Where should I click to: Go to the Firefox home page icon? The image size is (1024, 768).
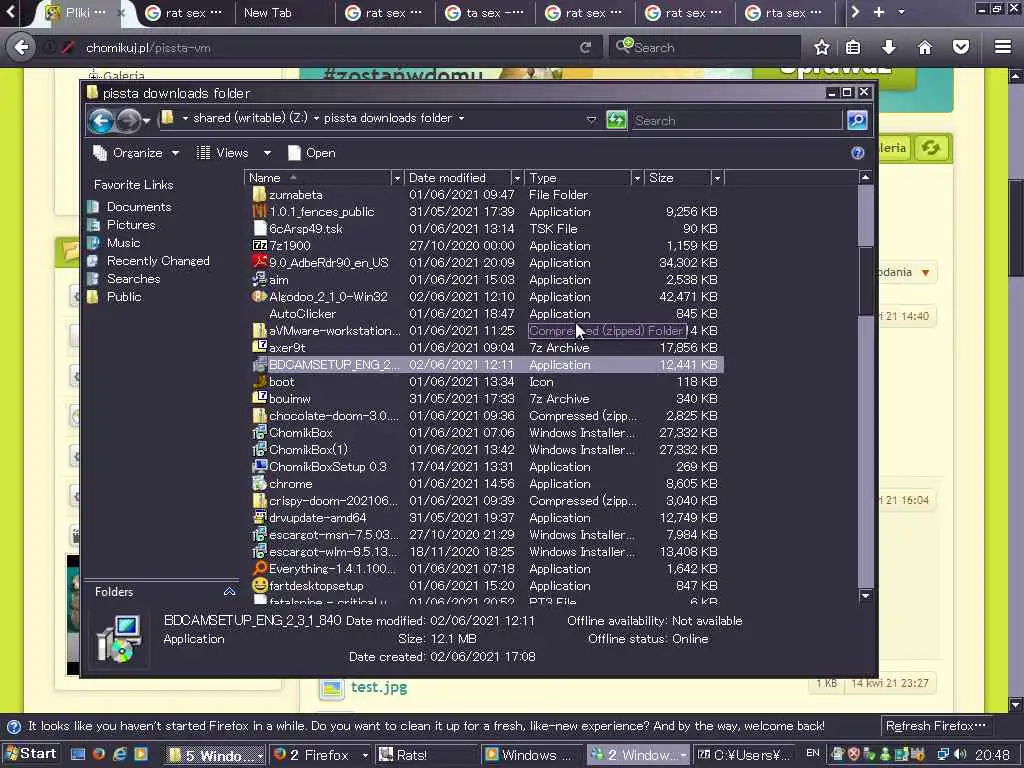point(925,47)
